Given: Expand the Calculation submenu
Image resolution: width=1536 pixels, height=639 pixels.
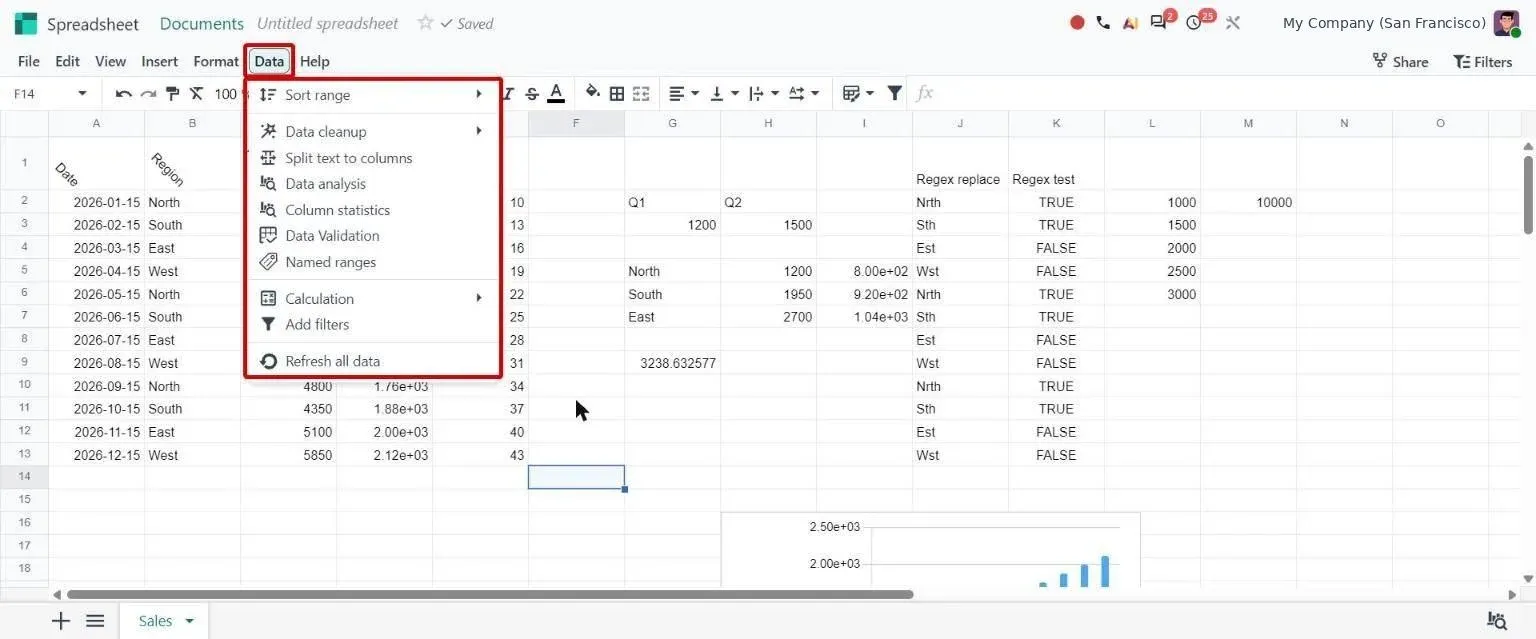Looking at the screenshot, I should point(372,298).
